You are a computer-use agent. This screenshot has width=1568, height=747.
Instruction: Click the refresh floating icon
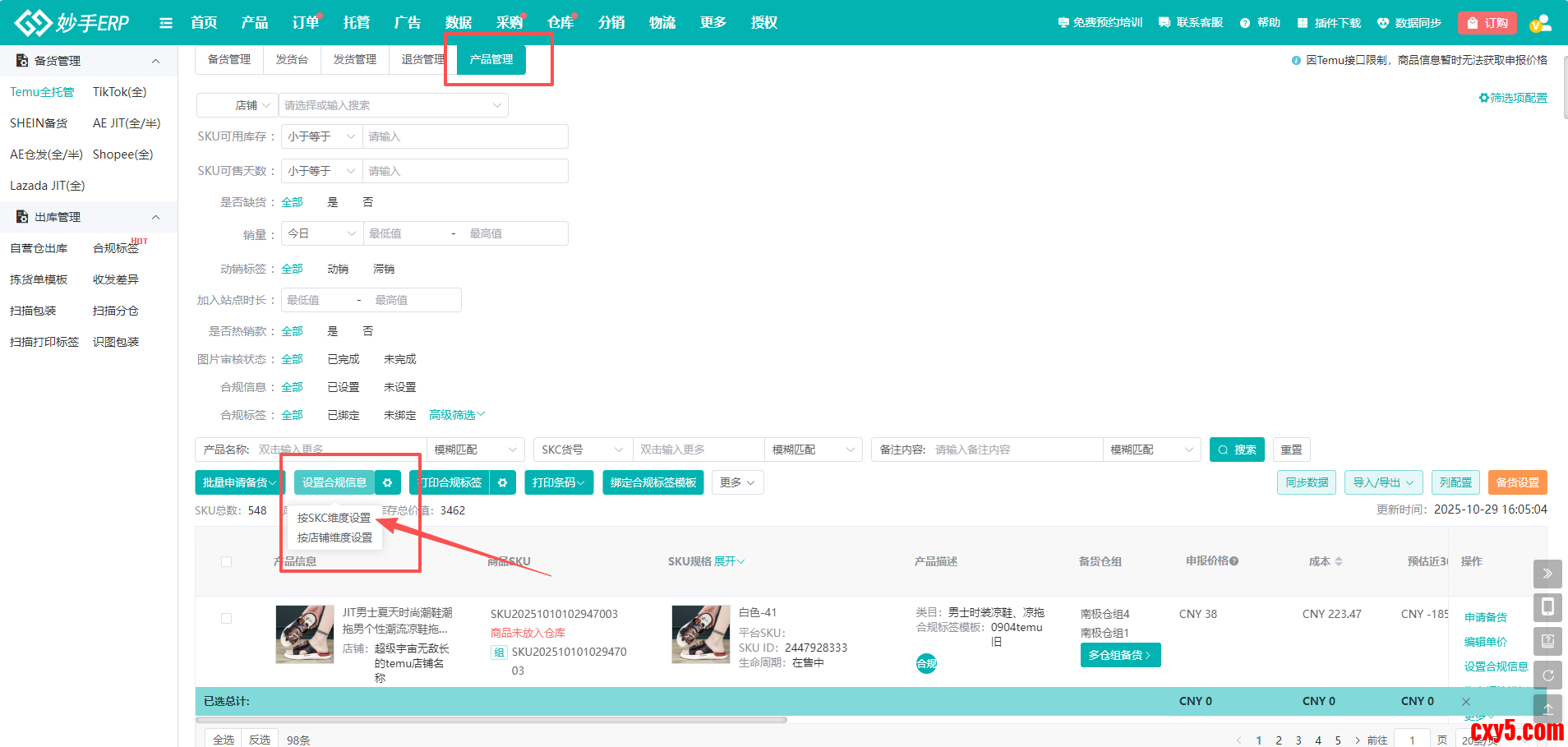(1547, 675)
